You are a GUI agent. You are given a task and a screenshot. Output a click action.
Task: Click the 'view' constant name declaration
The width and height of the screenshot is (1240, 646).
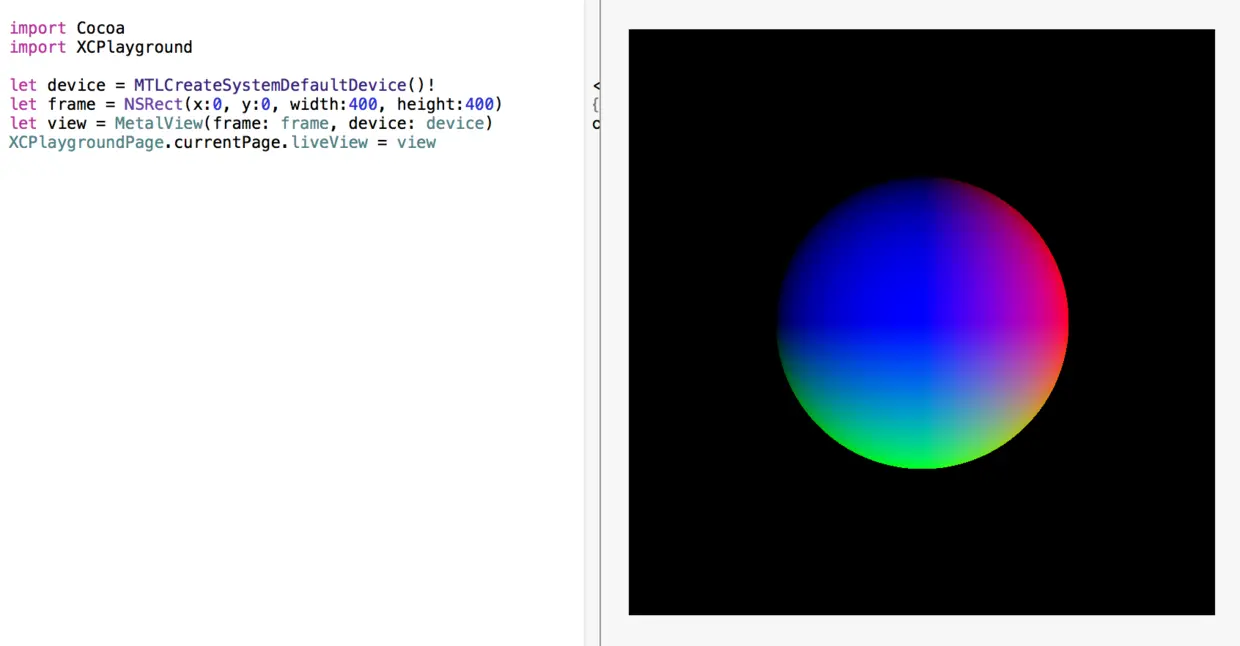[x=66, y=123]
